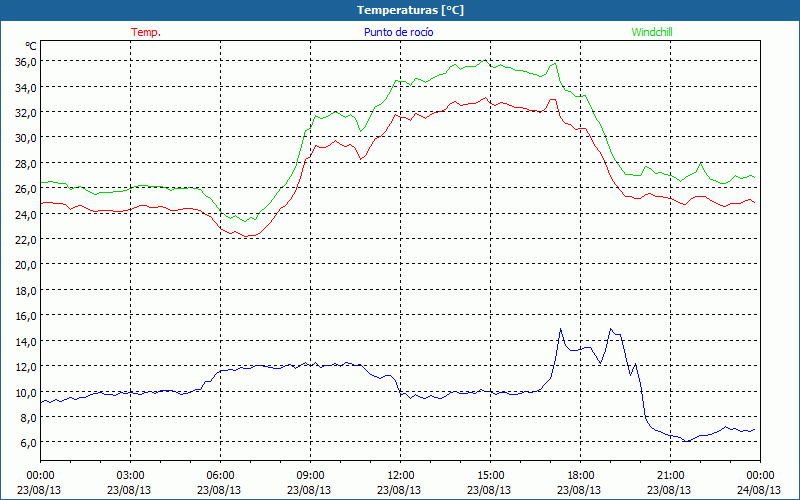Select the 14,0 y-axis value
This screenshot has width=800, height=500.
coord(27,341)
